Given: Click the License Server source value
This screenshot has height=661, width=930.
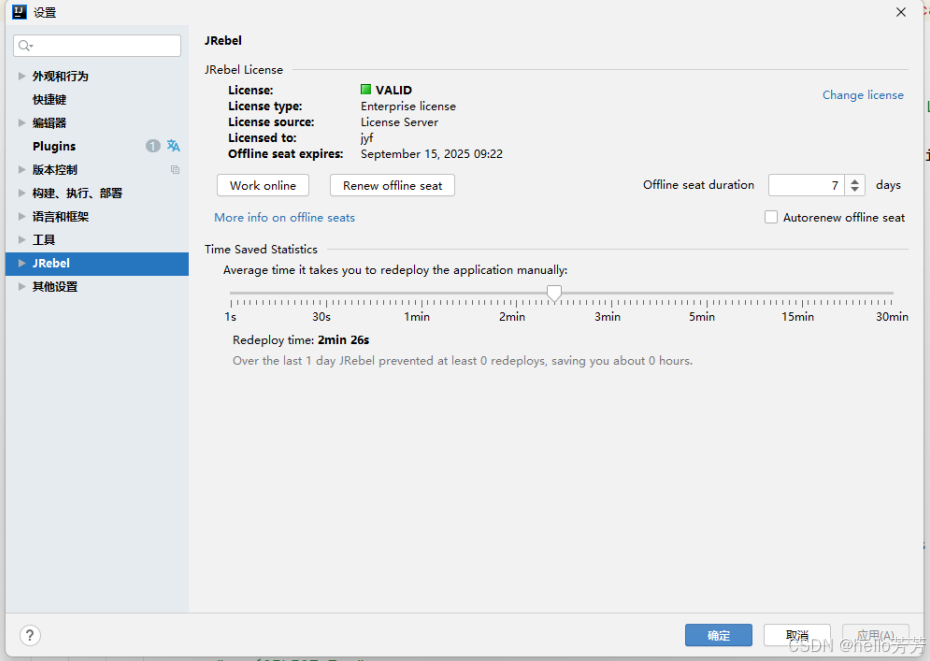Looking at the screenshot, I should point(399,122).
